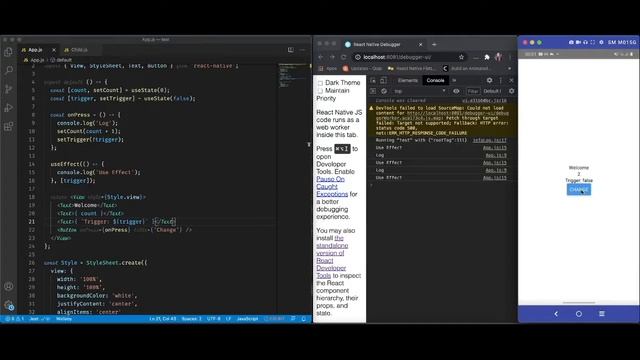
Task: Click the App.js breadcrumb item
Action: click(35, 60)
